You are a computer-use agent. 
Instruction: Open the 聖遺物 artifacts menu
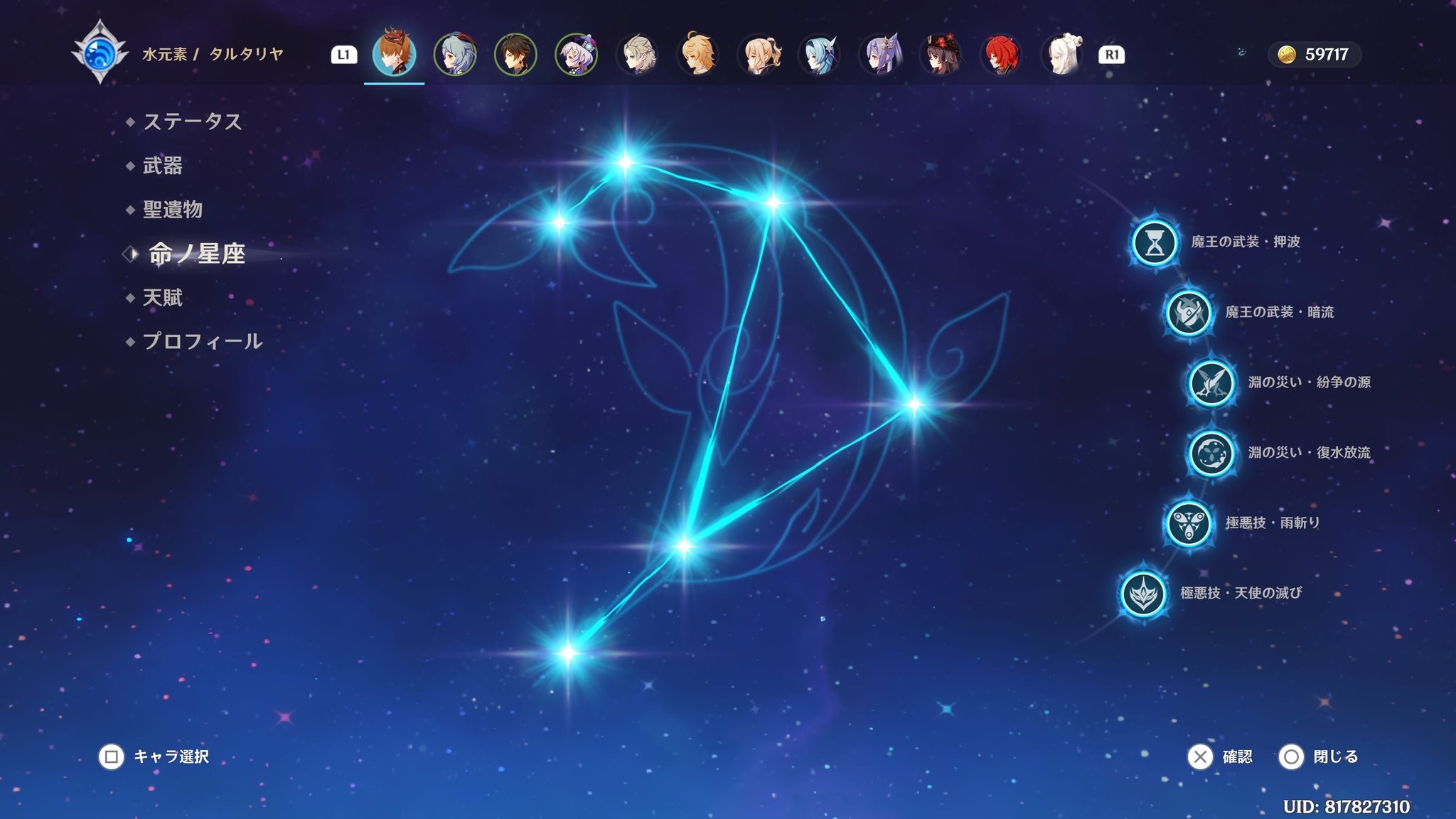pyautogui.click(x=173, y=210)
